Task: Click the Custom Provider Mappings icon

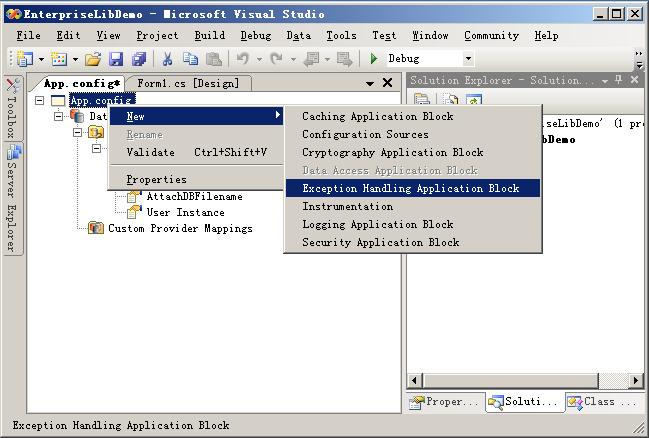Action: coord(96,228)
